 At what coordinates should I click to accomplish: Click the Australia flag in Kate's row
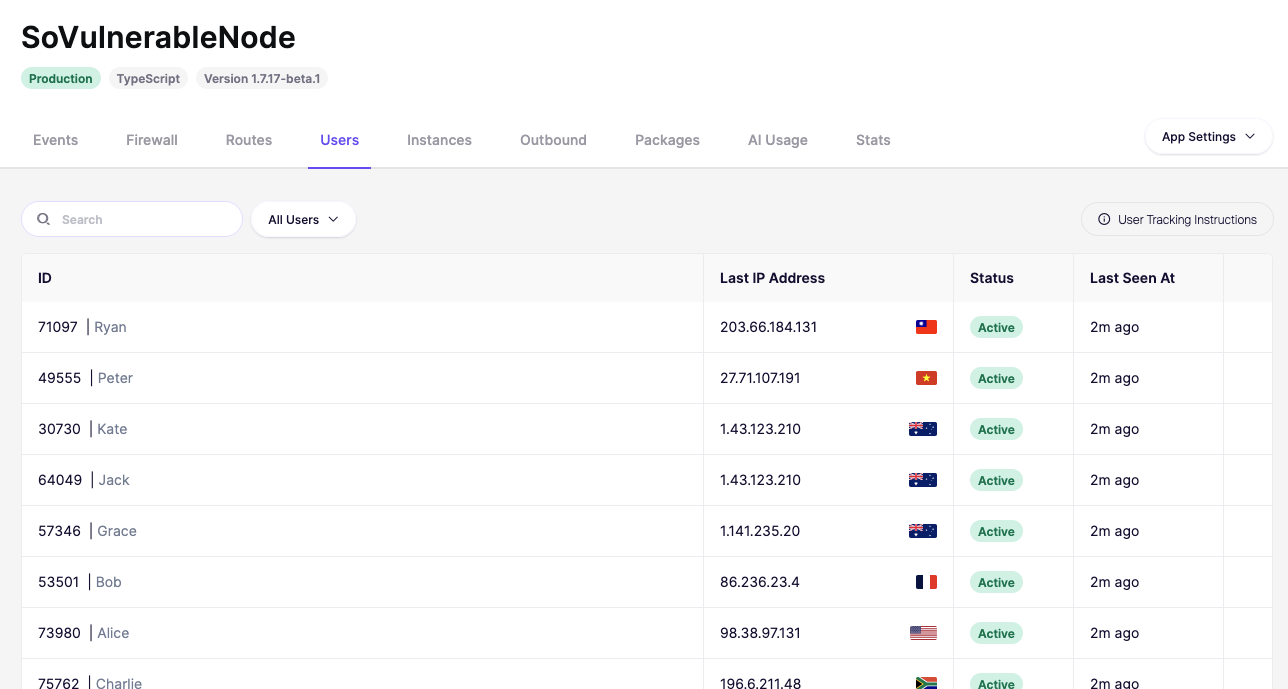922,429
